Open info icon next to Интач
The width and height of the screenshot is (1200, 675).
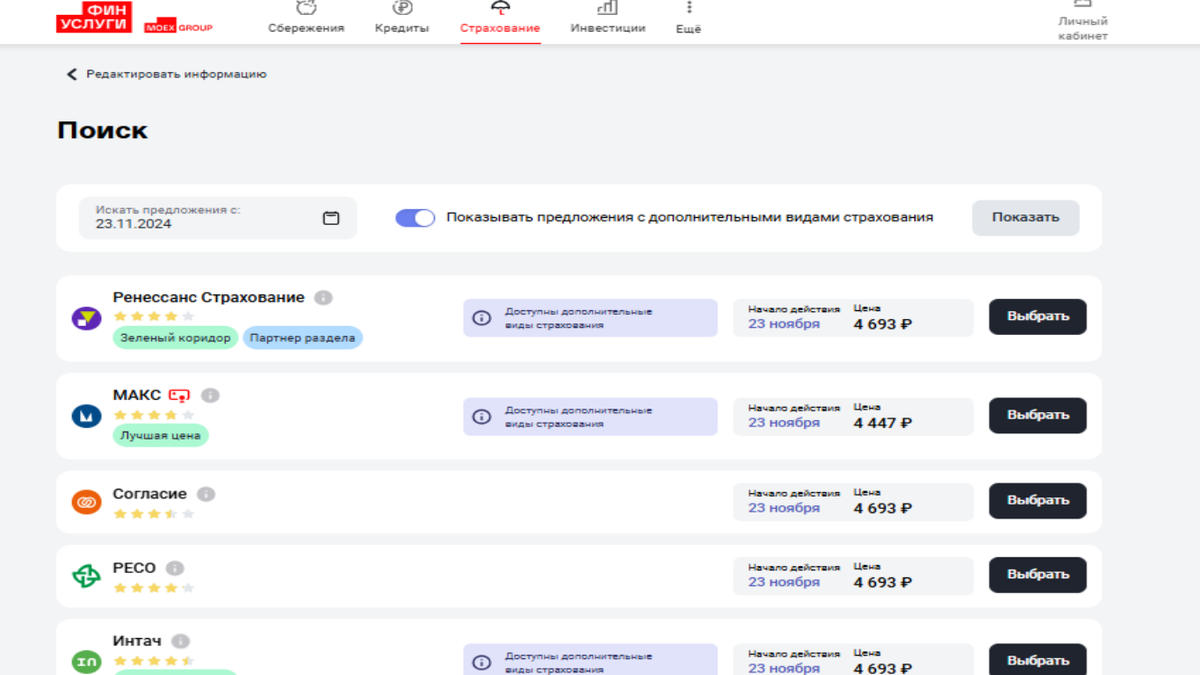pos(180,641)
